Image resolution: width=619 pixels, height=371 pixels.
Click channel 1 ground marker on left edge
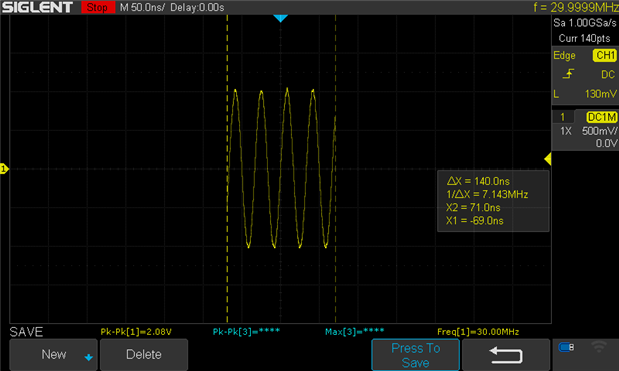click(4, 169)
